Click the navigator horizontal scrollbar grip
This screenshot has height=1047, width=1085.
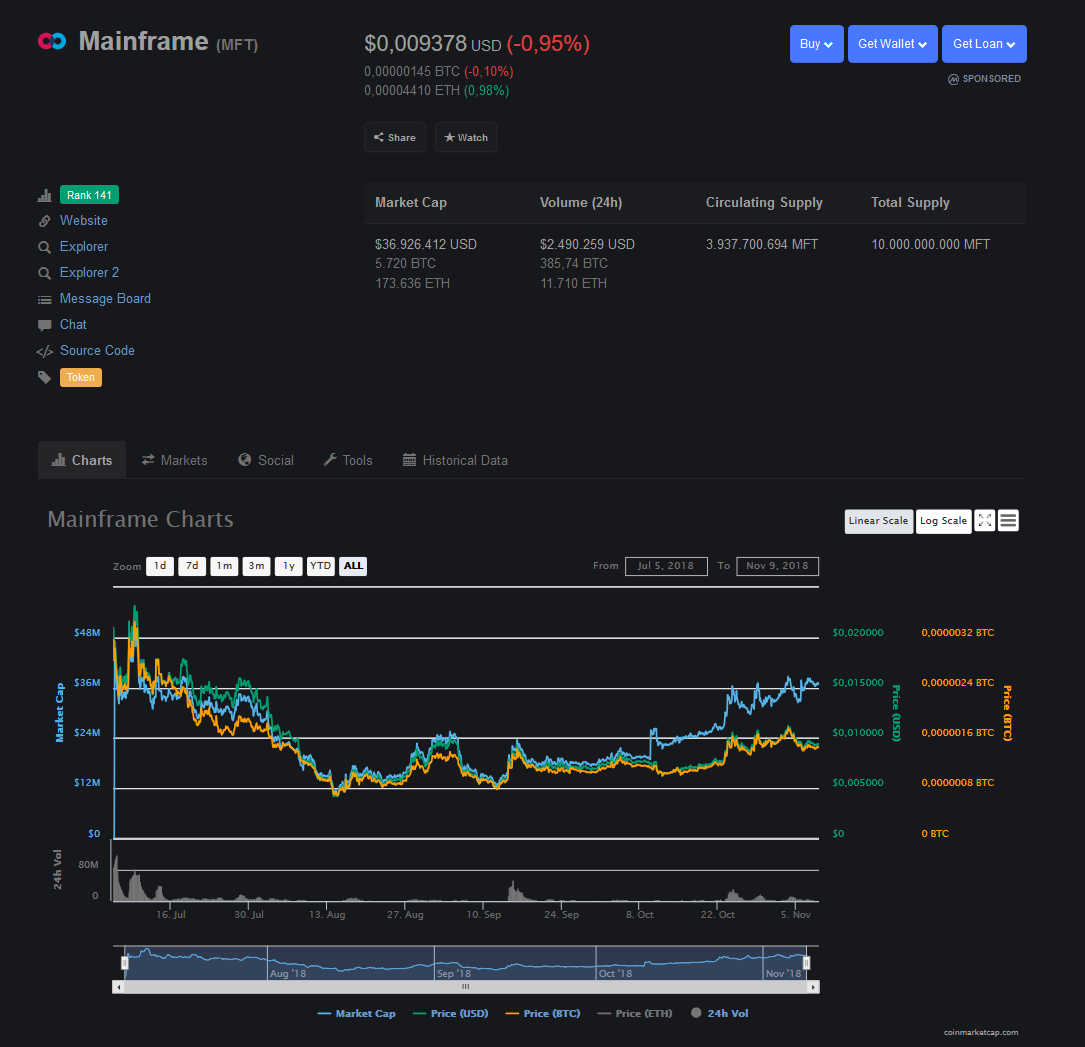[x=466, y=987]
